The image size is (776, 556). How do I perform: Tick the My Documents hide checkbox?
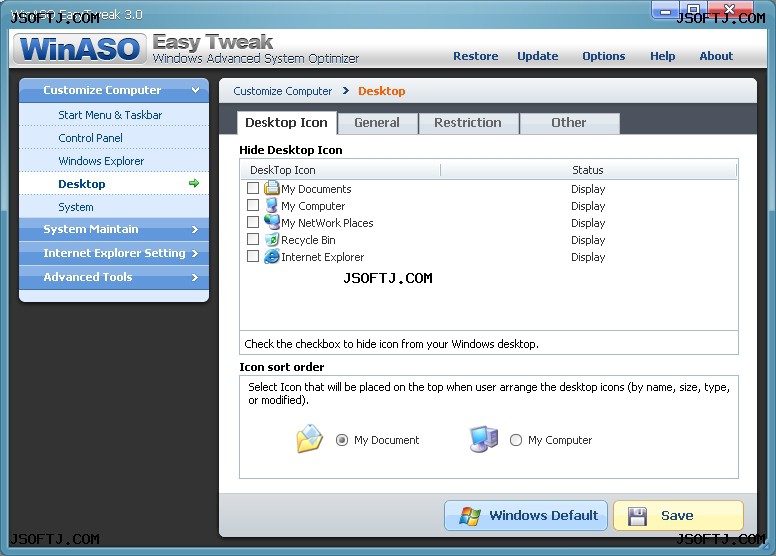(253, 188)
